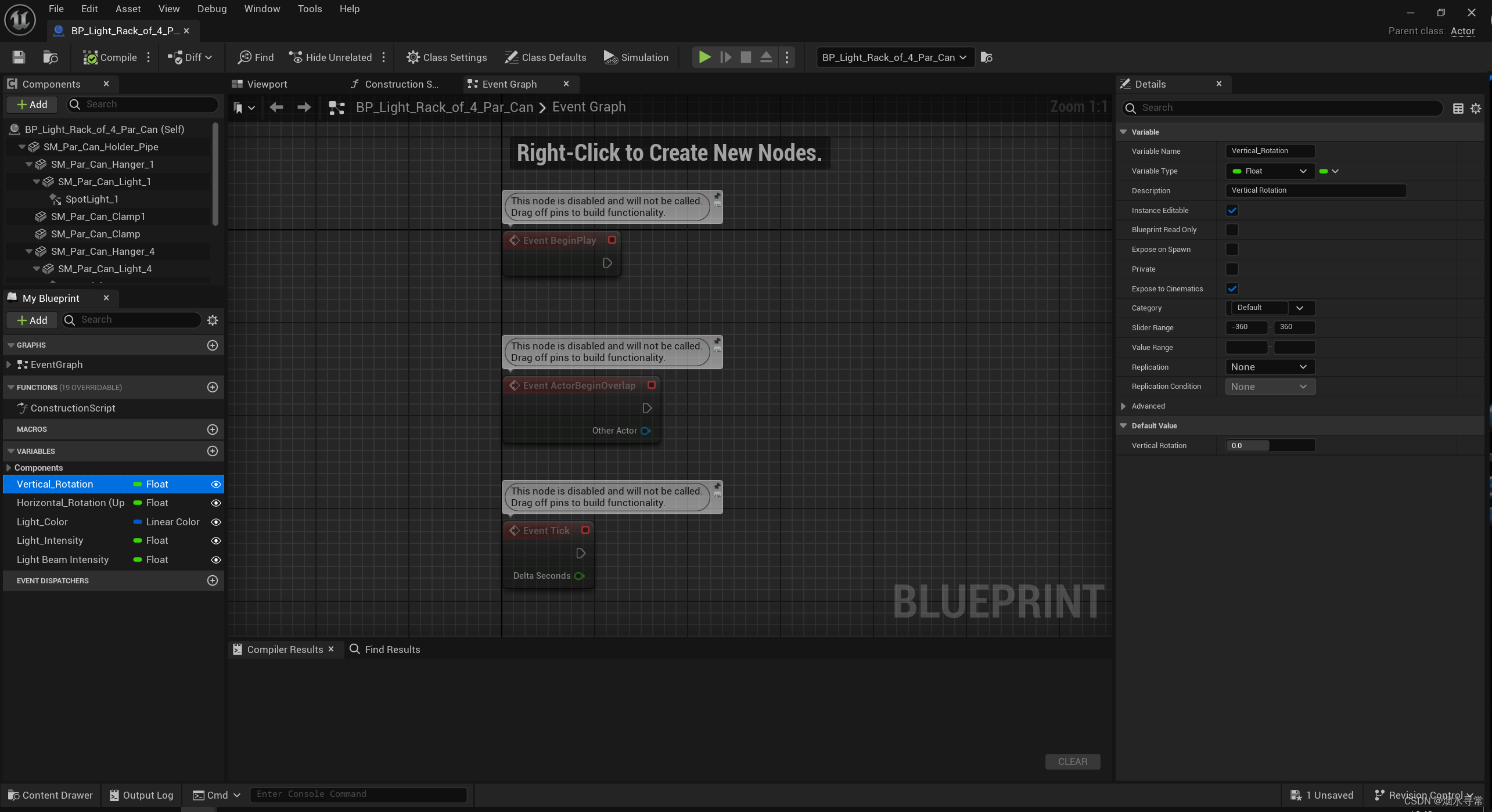Open the Debug menu
Screen dimensions: 1492x812
[211, 9]
